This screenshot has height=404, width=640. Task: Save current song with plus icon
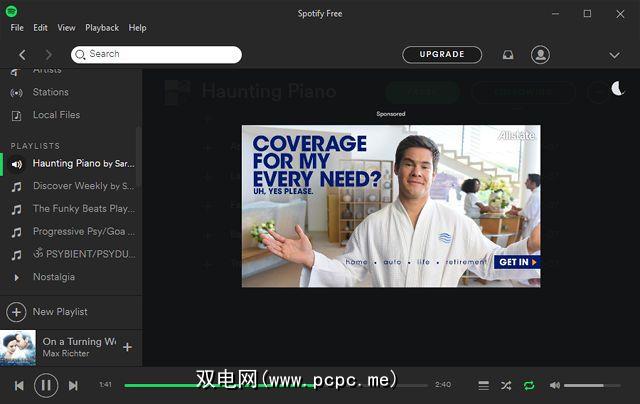tap(127, 347)
